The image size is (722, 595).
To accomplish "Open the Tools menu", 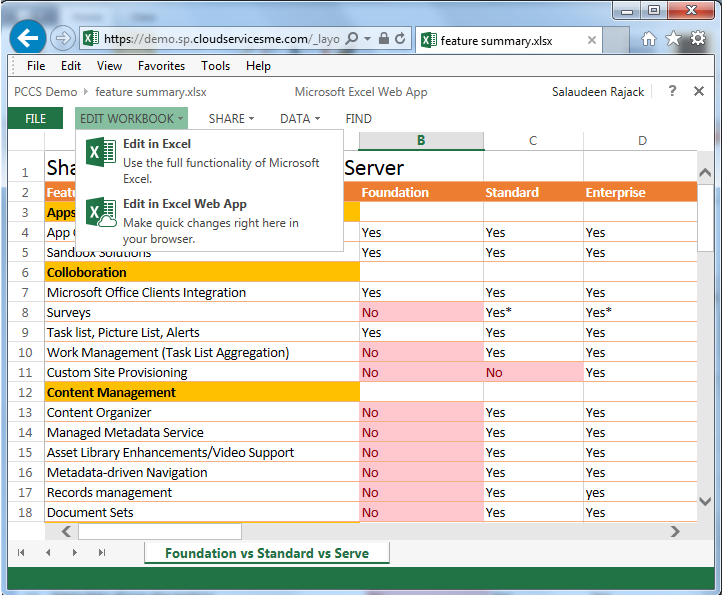I will (x=215, y=66).
